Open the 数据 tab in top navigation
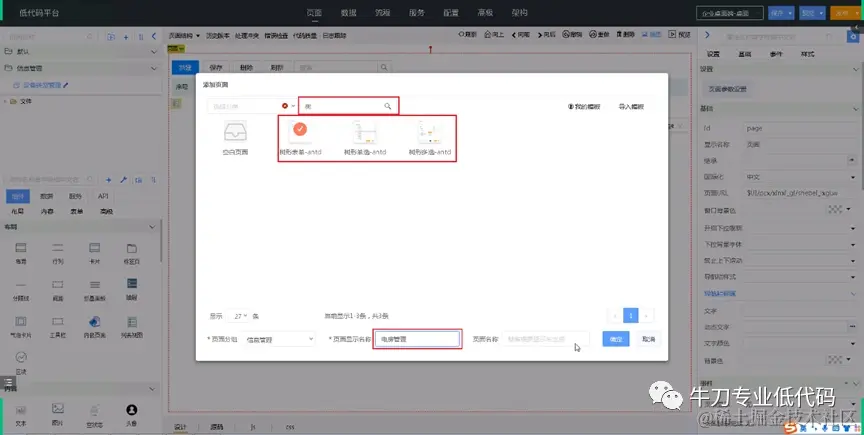 pos(348,13)
